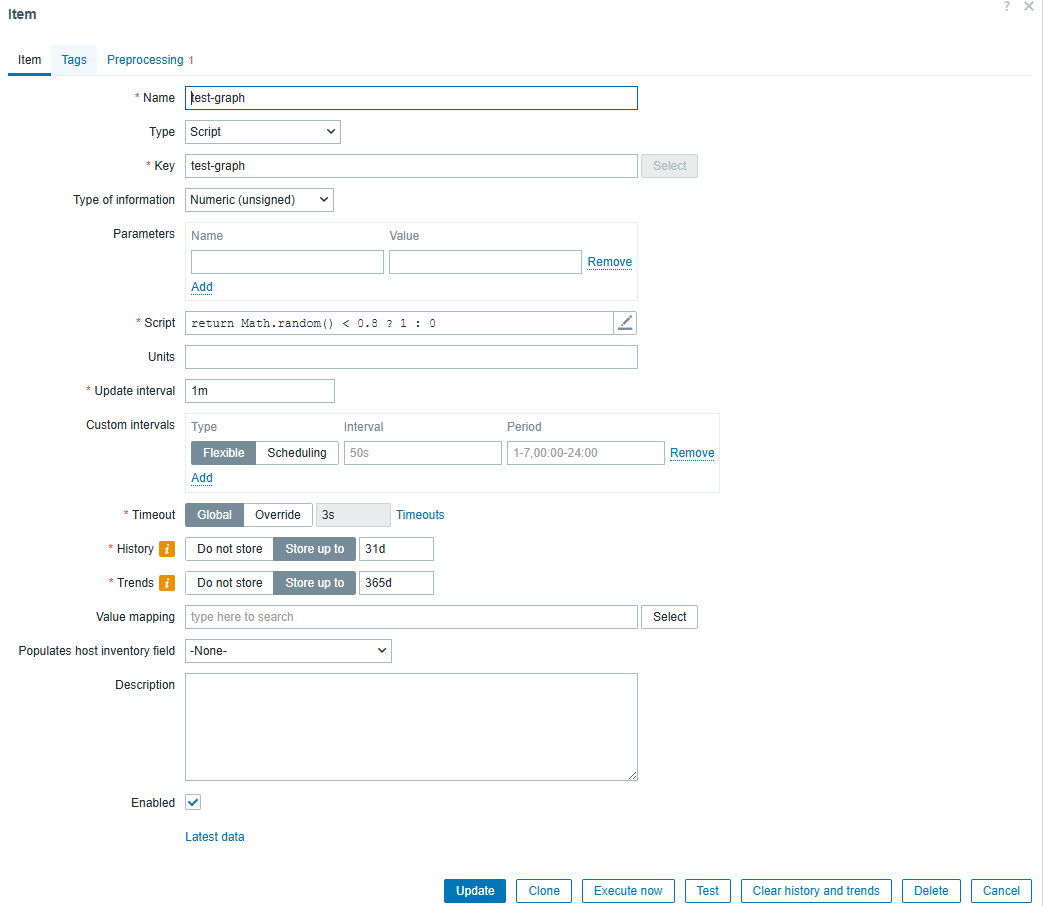Switch to the Tags tab
Image resolution: width=1043 pixels, height=906 pixels.
(74, 60)
